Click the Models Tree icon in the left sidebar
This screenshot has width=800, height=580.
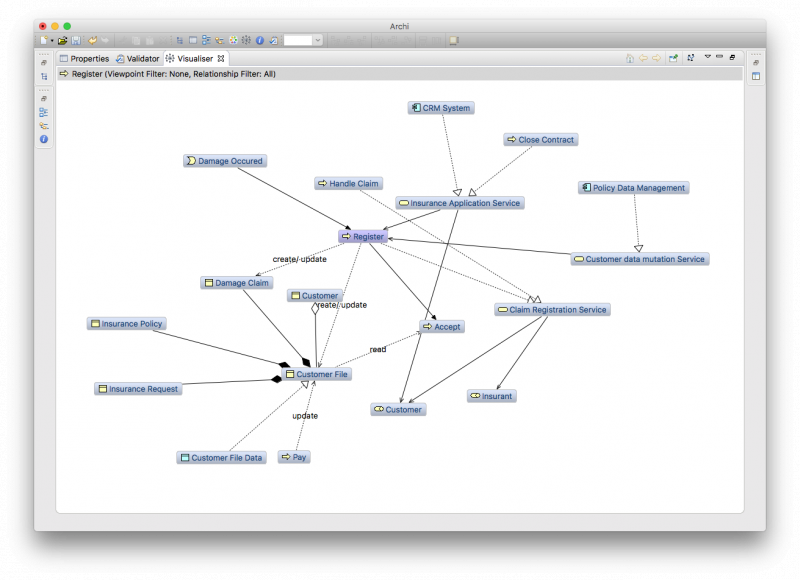coord(44,77)
